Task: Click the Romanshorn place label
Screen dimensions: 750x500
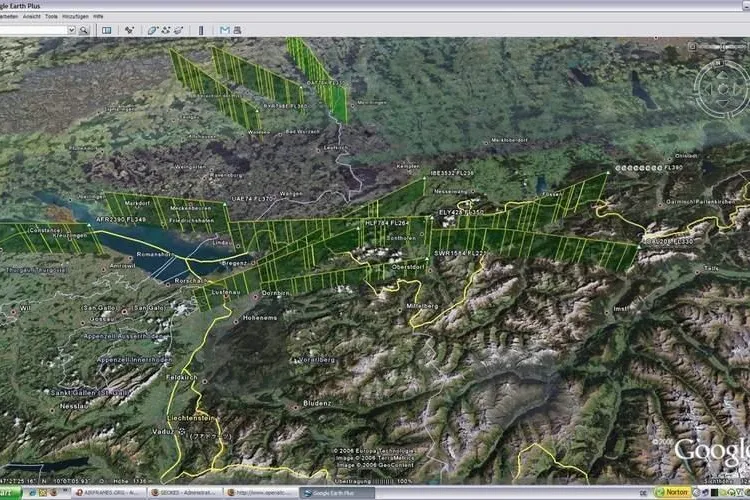Action: [155, 255]
